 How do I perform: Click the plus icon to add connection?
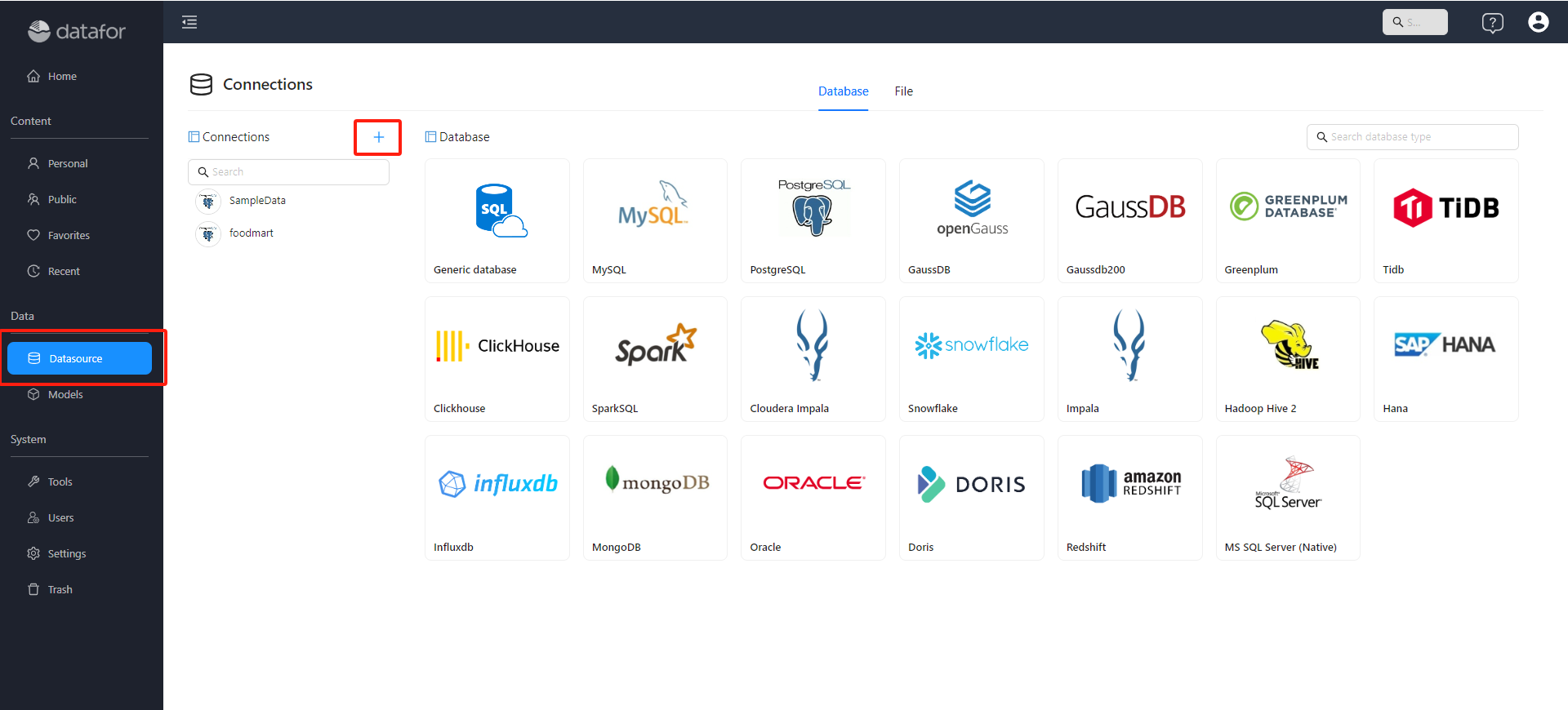[x=378, y=137]
